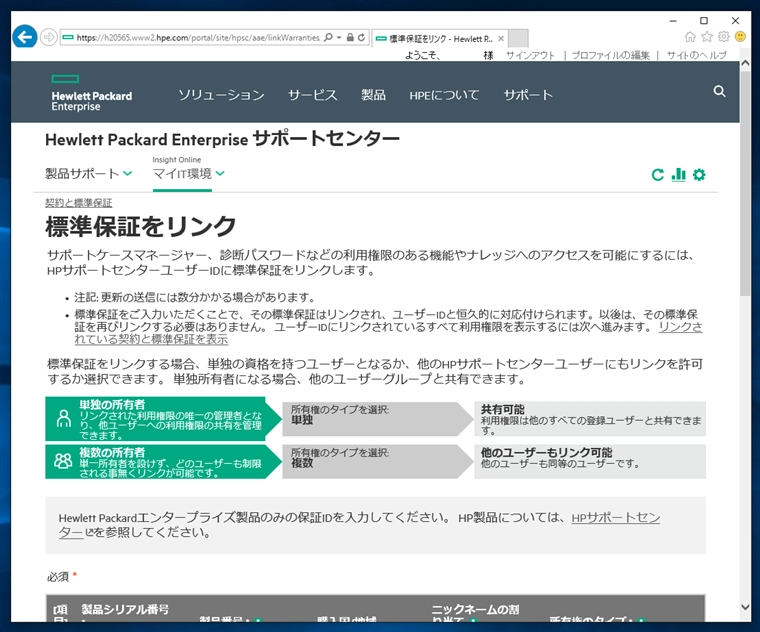Viewport: 760px width, 632px height.
Task: Expand the 製品サポート dropdown
Action: pos(89,174)
